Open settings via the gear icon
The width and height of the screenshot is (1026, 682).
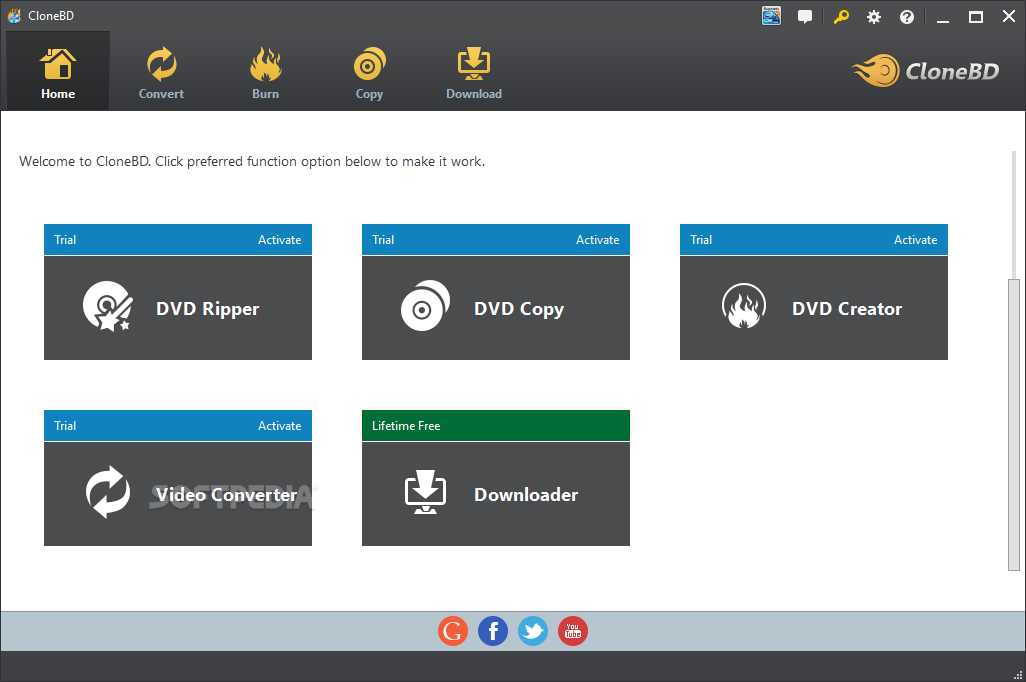click(x=874, y=17)
